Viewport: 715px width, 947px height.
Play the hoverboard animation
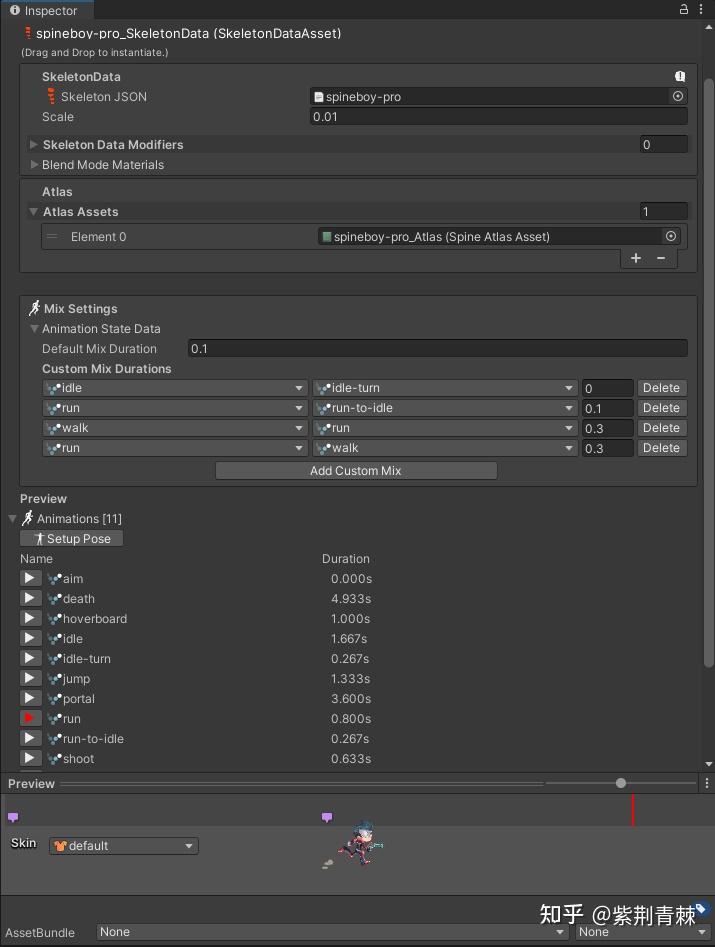coord(30,618)
